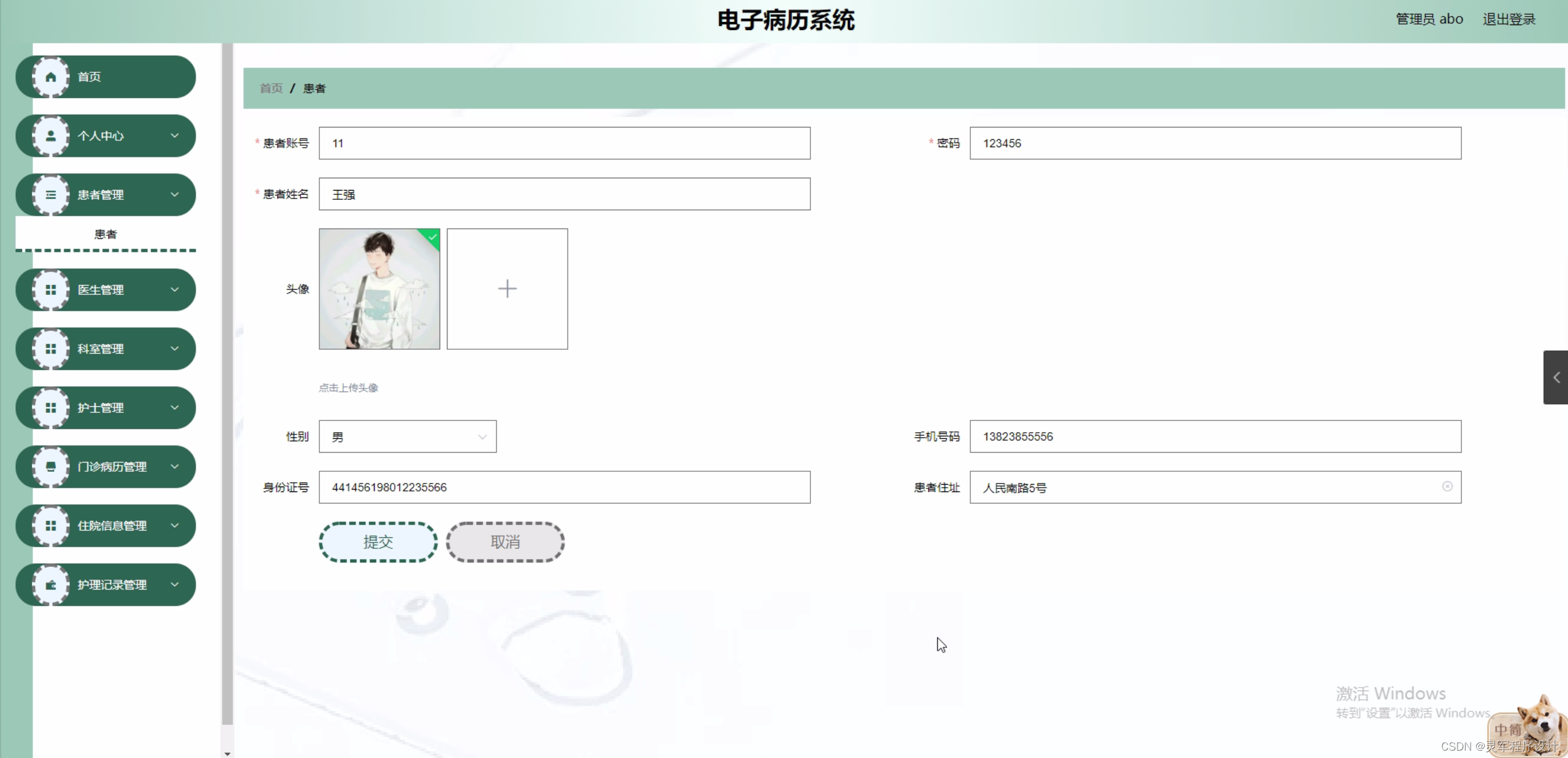Click the grid icon beside 医生管理
Viewport: 1568px width, 758px height.
pyautogui.click(x=51, y=290)
